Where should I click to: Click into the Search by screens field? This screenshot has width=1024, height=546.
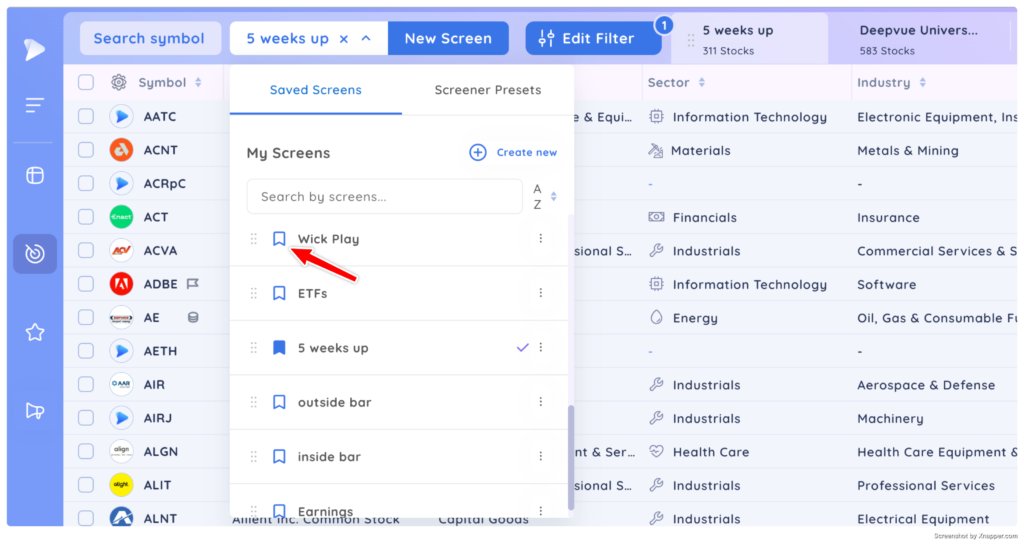point(385,197)
